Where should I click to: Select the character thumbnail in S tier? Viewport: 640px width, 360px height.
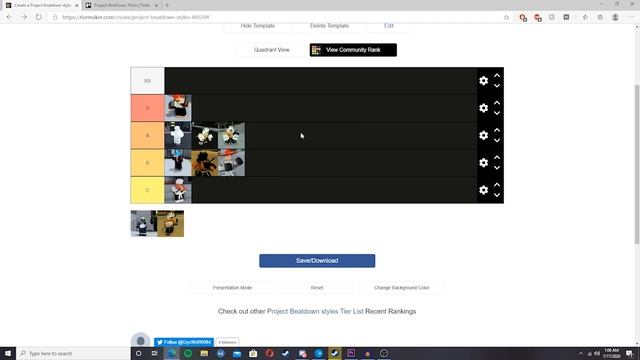pos(178,108)
